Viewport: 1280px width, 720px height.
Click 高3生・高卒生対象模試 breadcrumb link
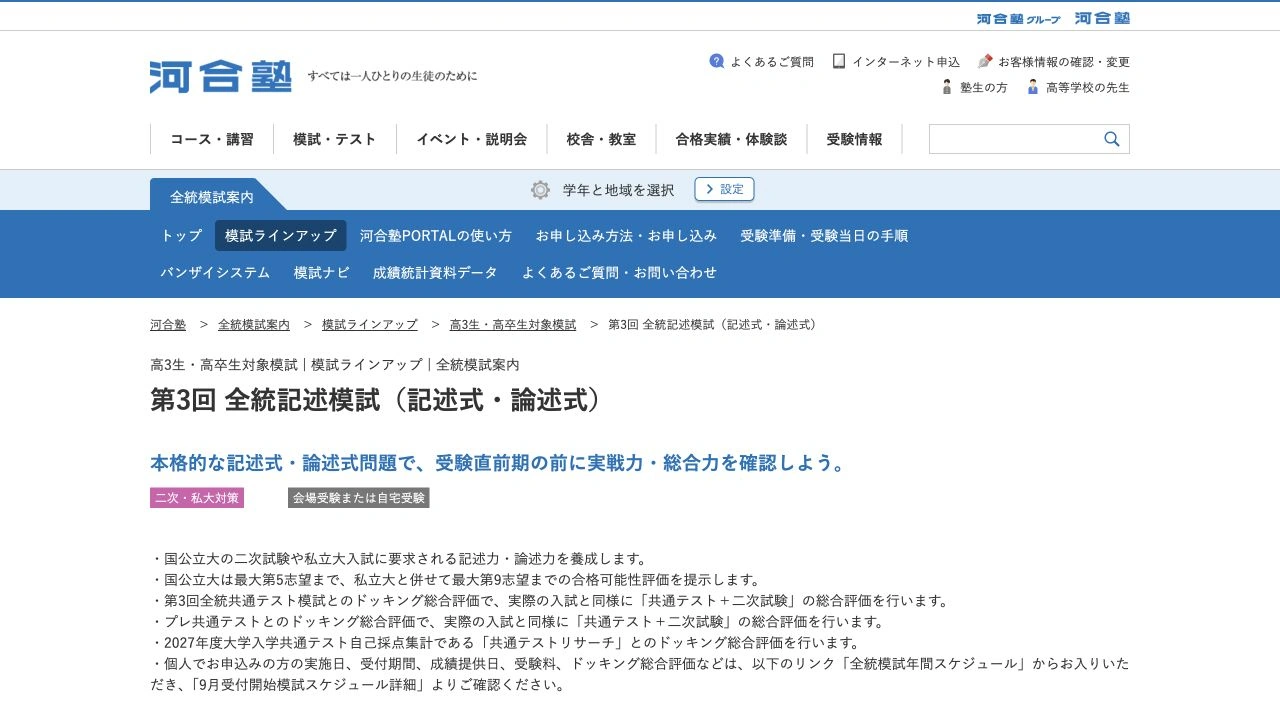click(x=513, y=325)
